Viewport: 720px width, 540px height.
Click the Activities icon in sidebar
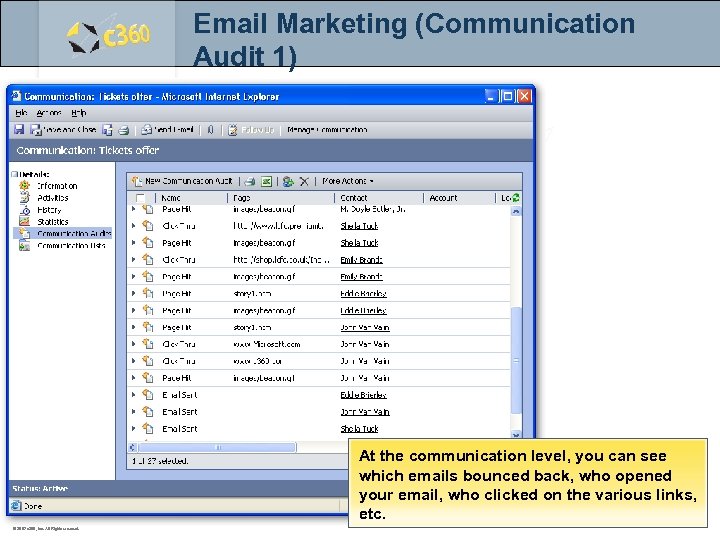[25, 197]
